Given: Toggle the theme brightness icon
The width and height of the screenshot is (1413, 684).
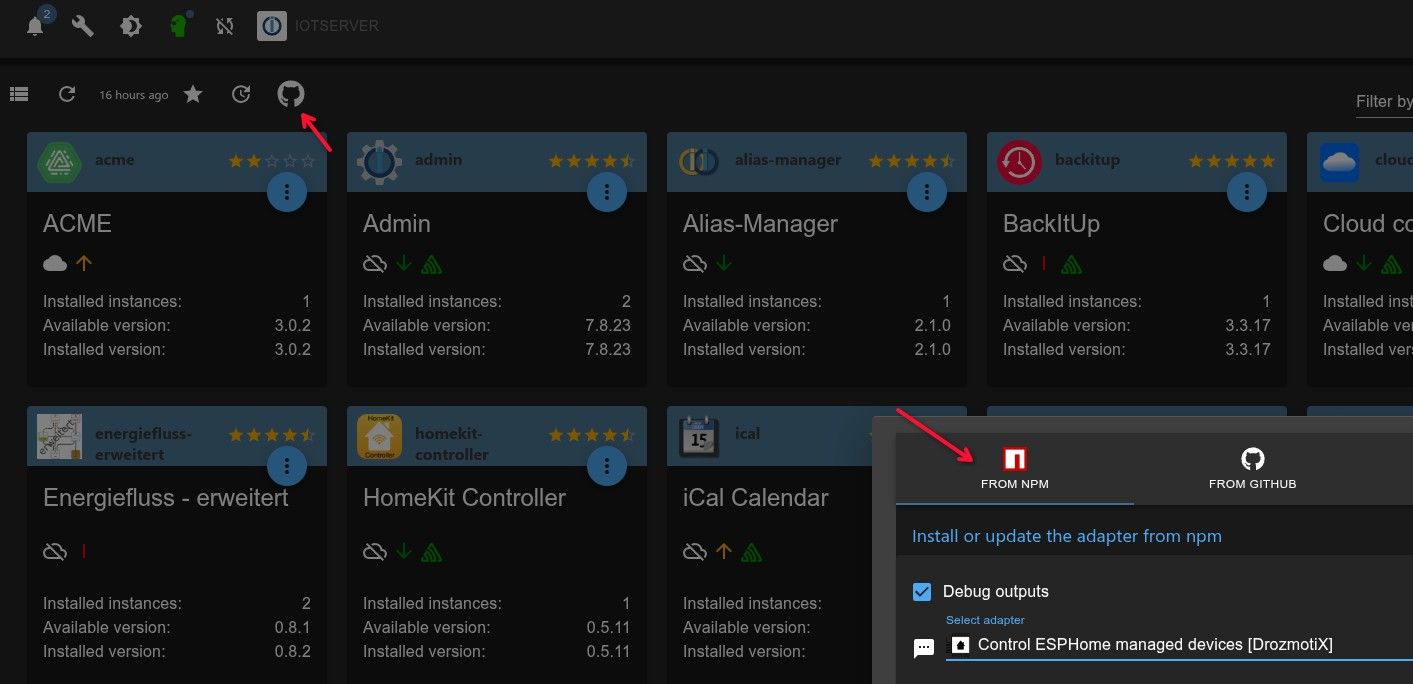Looking at the screenshot, I should tap(131, 26).
